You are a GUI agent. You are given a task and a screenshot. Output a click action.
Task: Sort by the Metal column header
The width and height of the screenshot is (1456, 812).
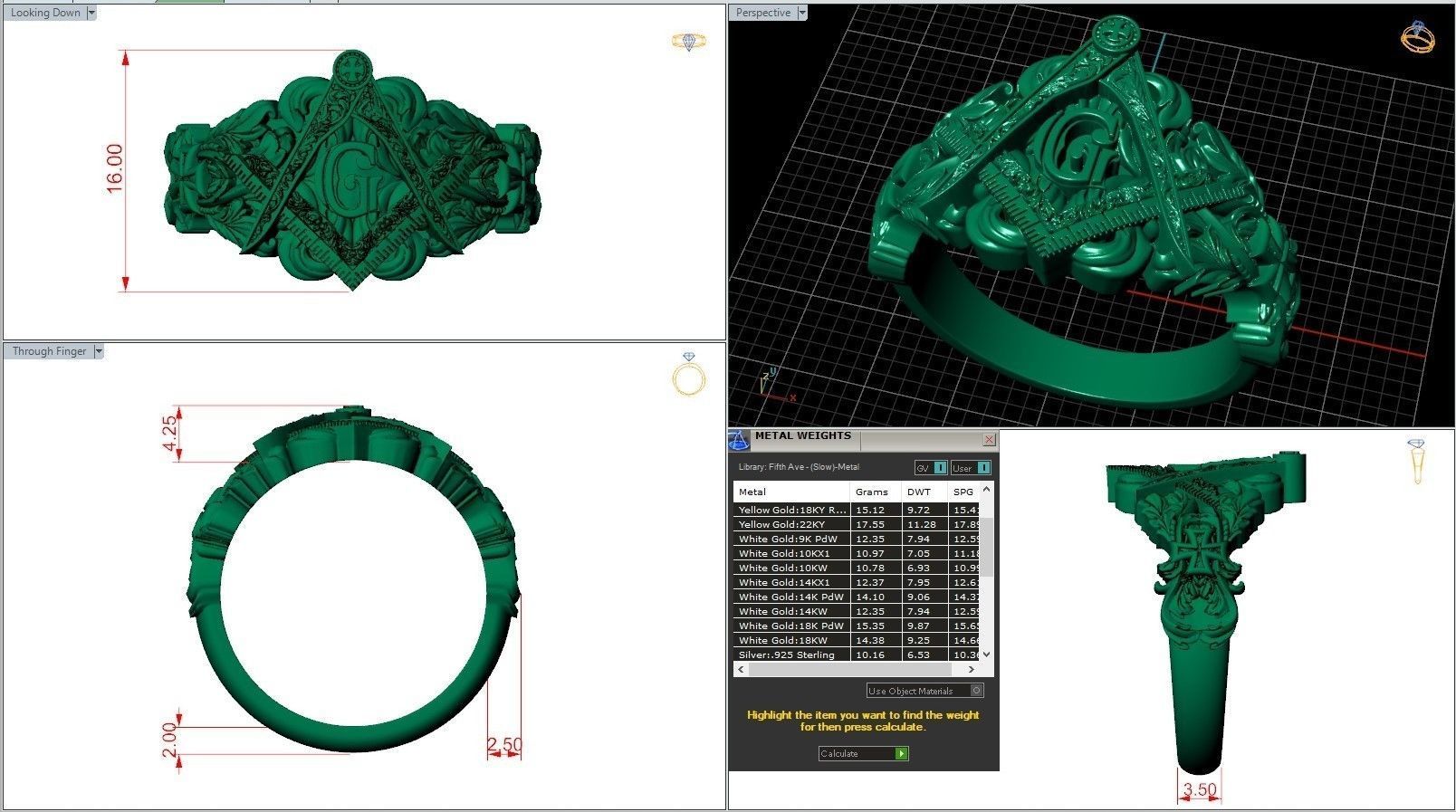[791, 492]
